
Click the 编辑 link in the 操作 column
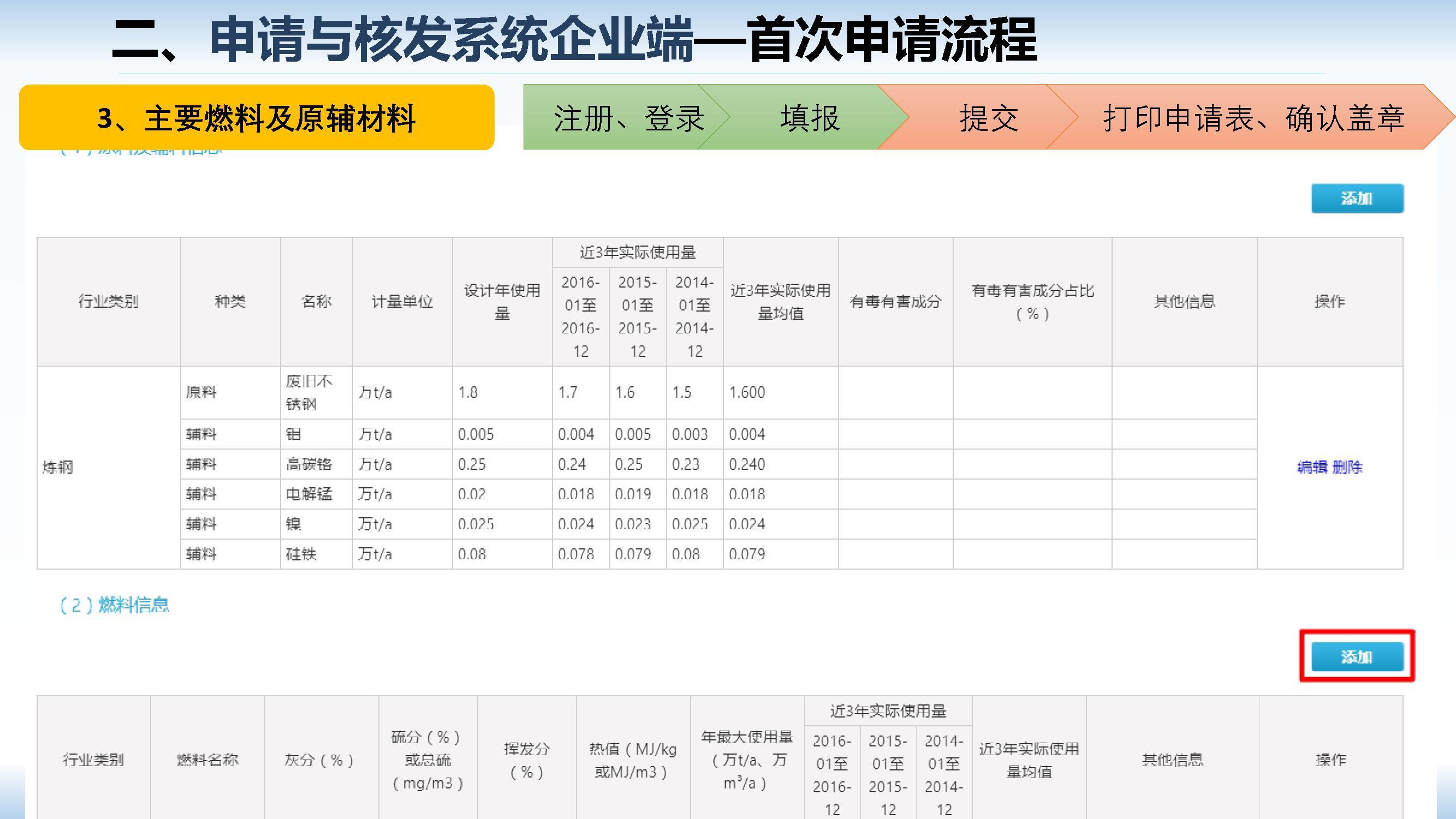[1312, 467]
